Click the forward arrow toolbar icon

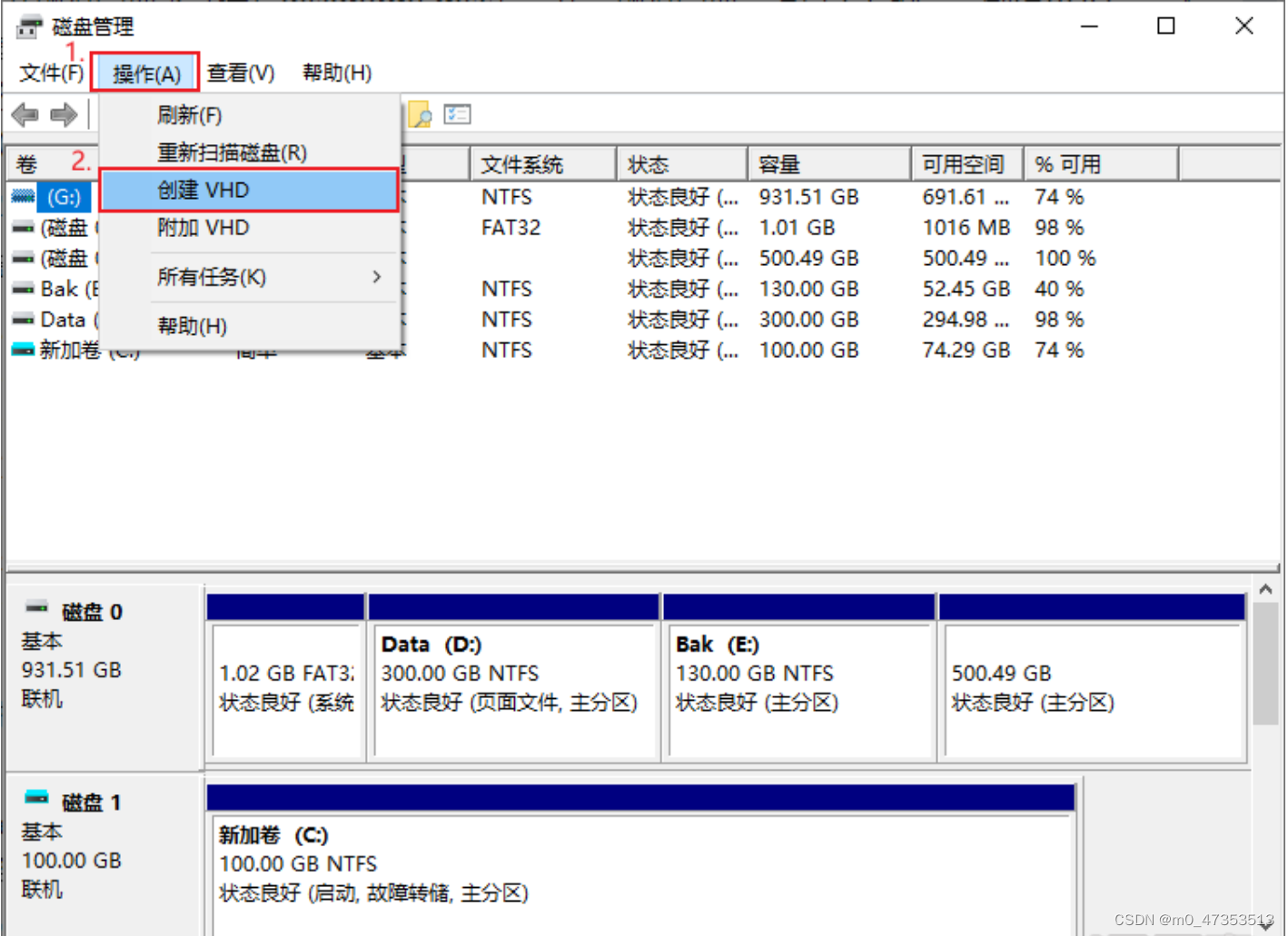click(x=64, y=115)
